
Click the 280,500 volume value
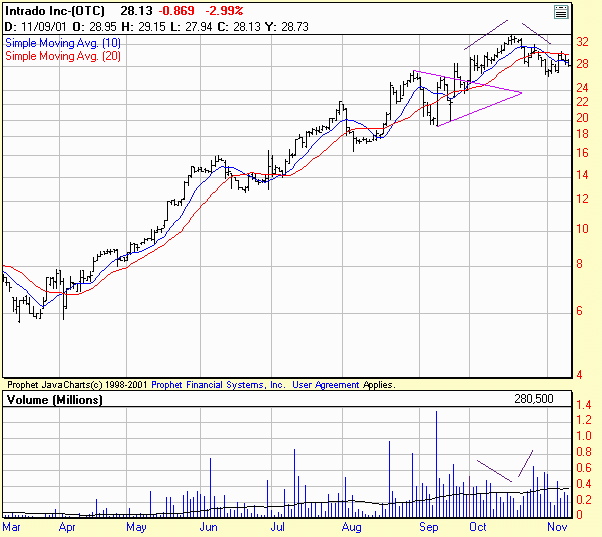[534, 399]
